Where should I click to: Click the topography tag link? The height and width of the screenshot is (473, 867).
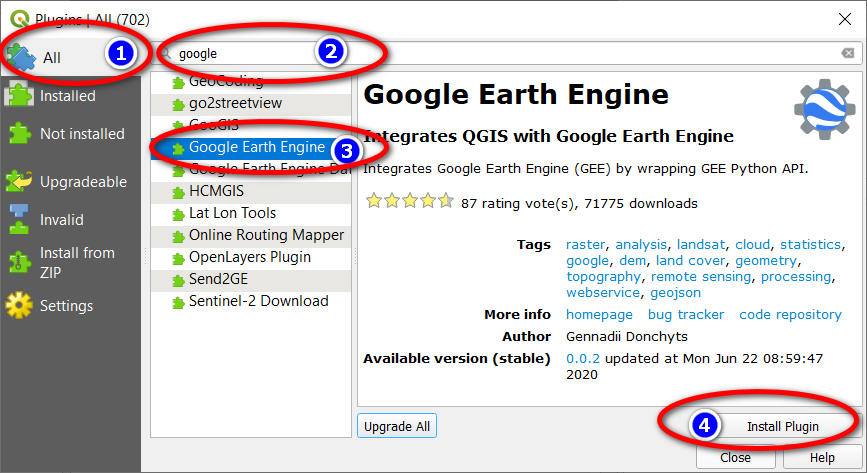[x=603, y=277]
